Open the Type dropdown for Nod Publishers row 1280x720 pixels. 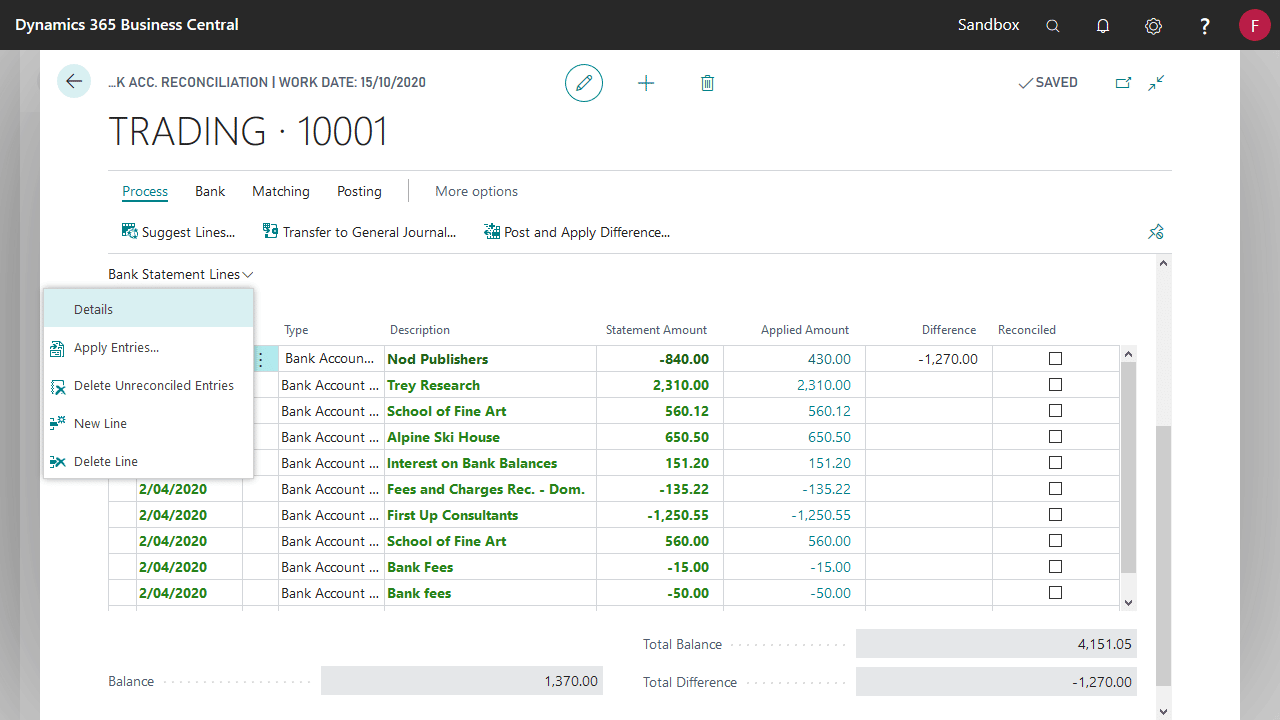pos(331,359)
